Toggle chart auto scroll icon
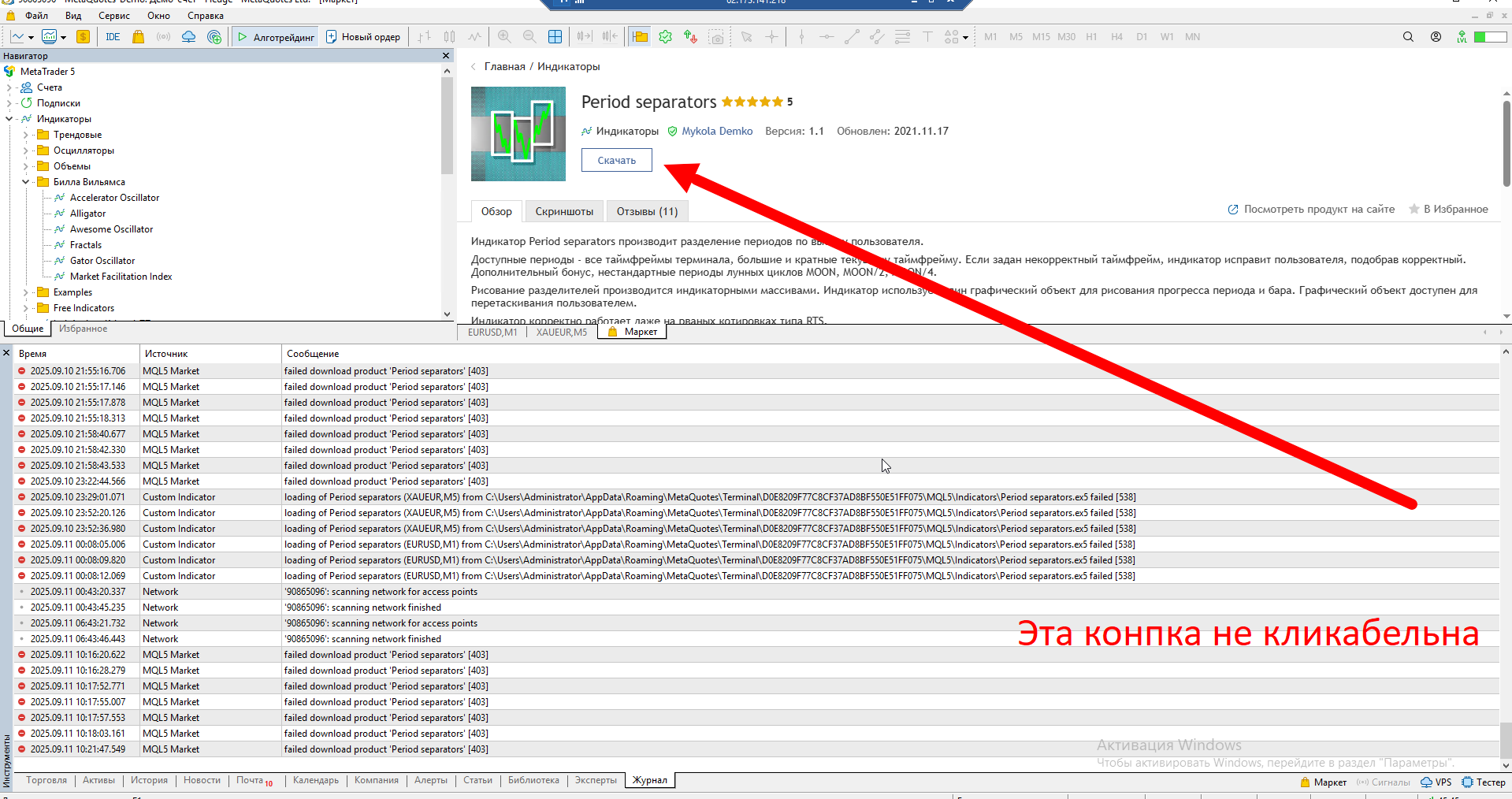 click(x=585, y=36)
